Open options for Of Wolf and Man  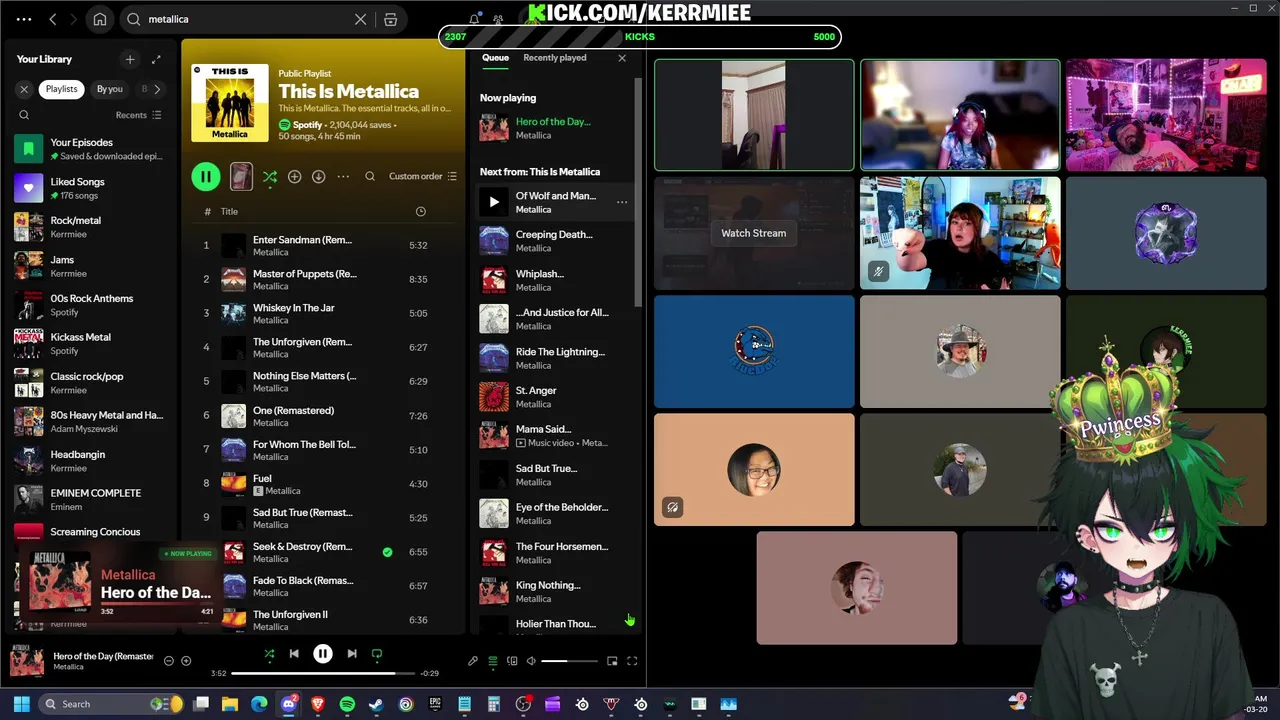(x=622, y=202)
